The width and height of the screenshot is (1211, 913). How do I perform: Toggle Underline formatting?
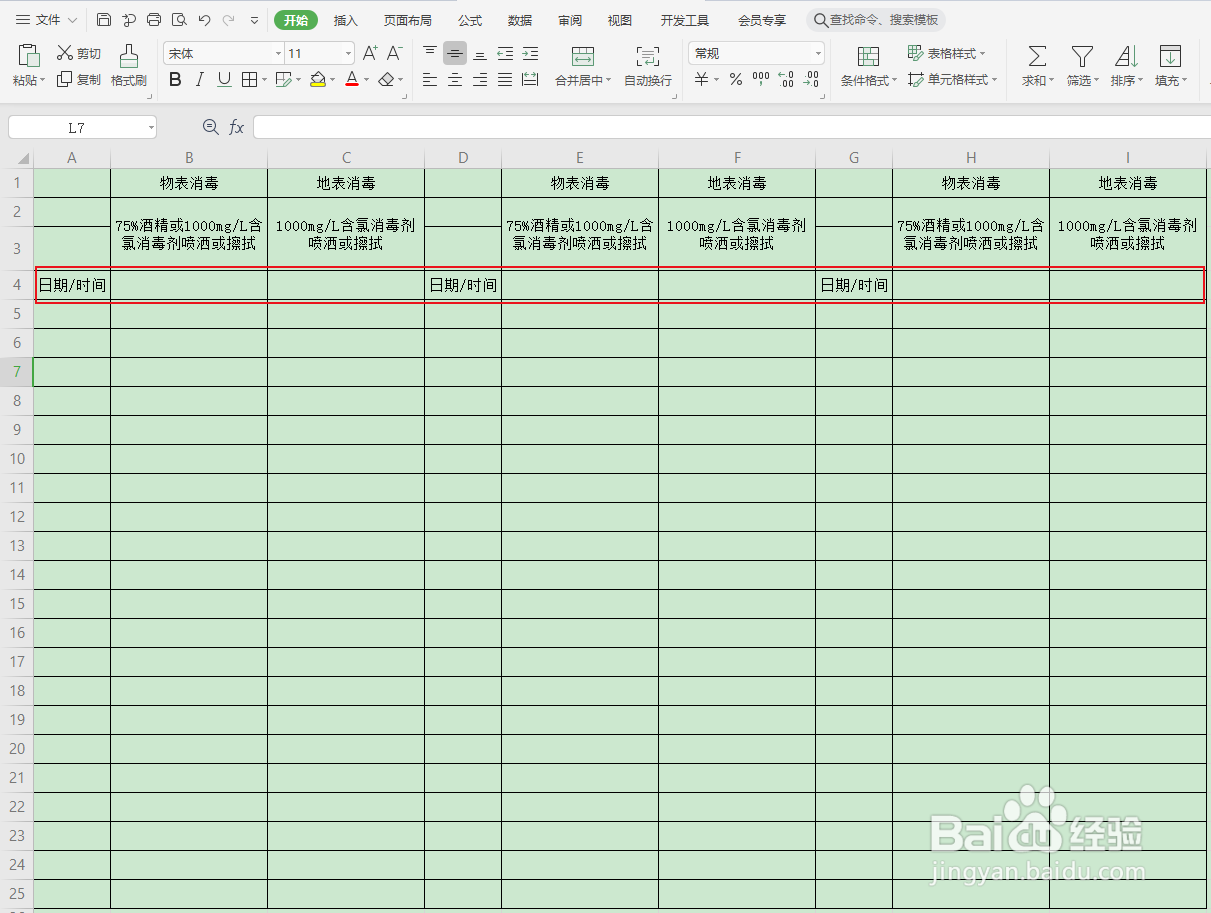(x=224, y=80)
